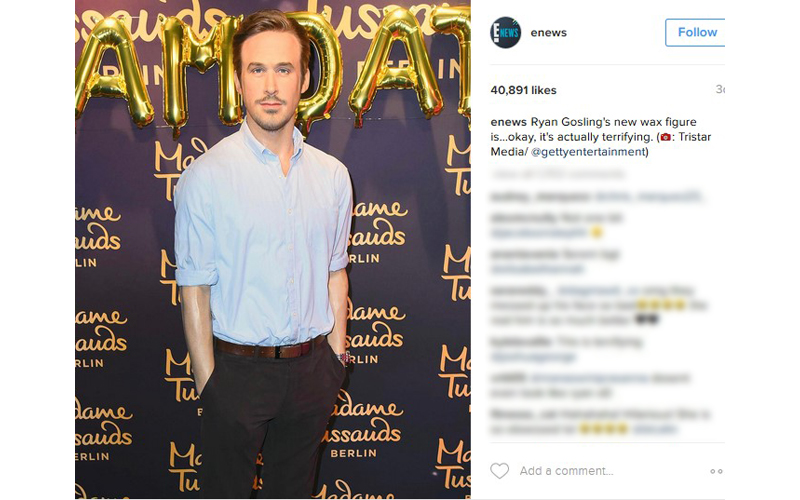Open blue mention after emojis in last comment

[655, 429]
